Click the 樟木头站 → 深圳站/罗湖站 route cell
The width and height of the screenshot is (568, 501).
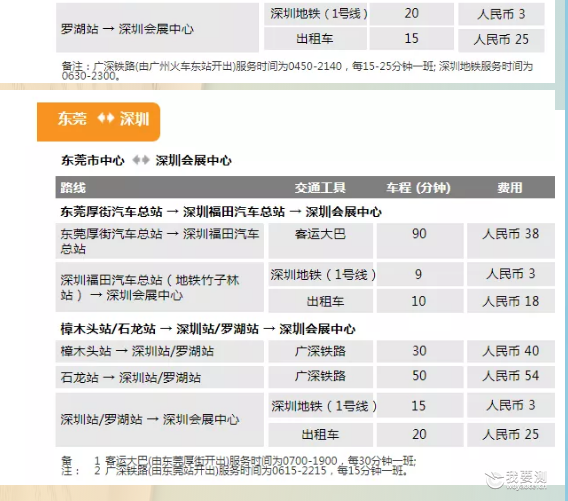pos(160,351)
